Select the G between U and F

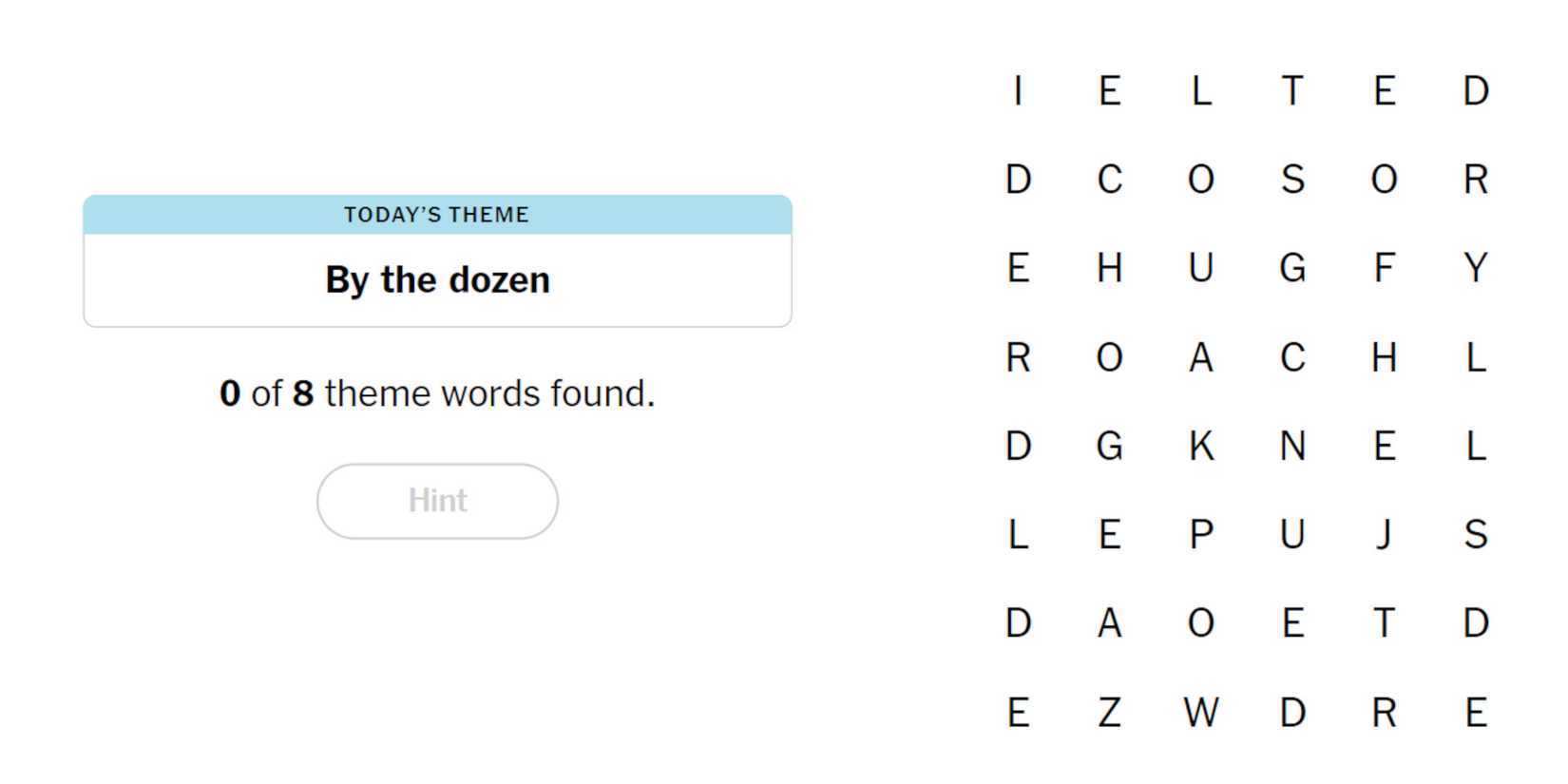click(1292, 268)
